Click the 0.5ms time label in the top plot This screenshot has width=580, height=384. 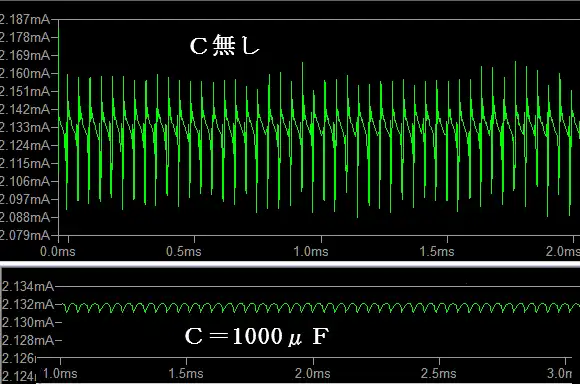point(184,252)
